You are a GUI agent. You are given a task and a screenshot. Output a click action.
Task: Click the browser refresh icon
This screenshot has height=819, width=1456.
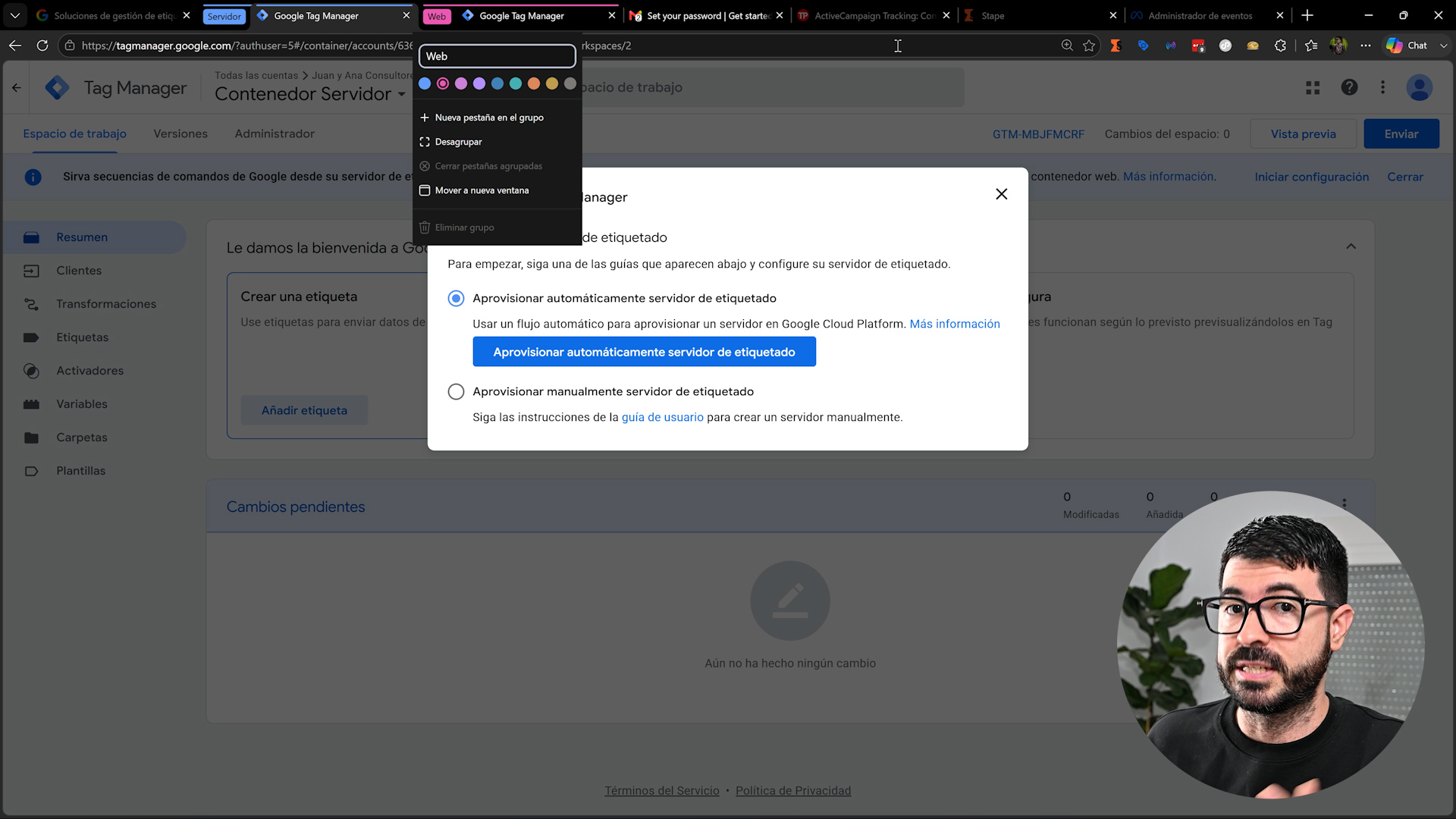pos(42,45)
